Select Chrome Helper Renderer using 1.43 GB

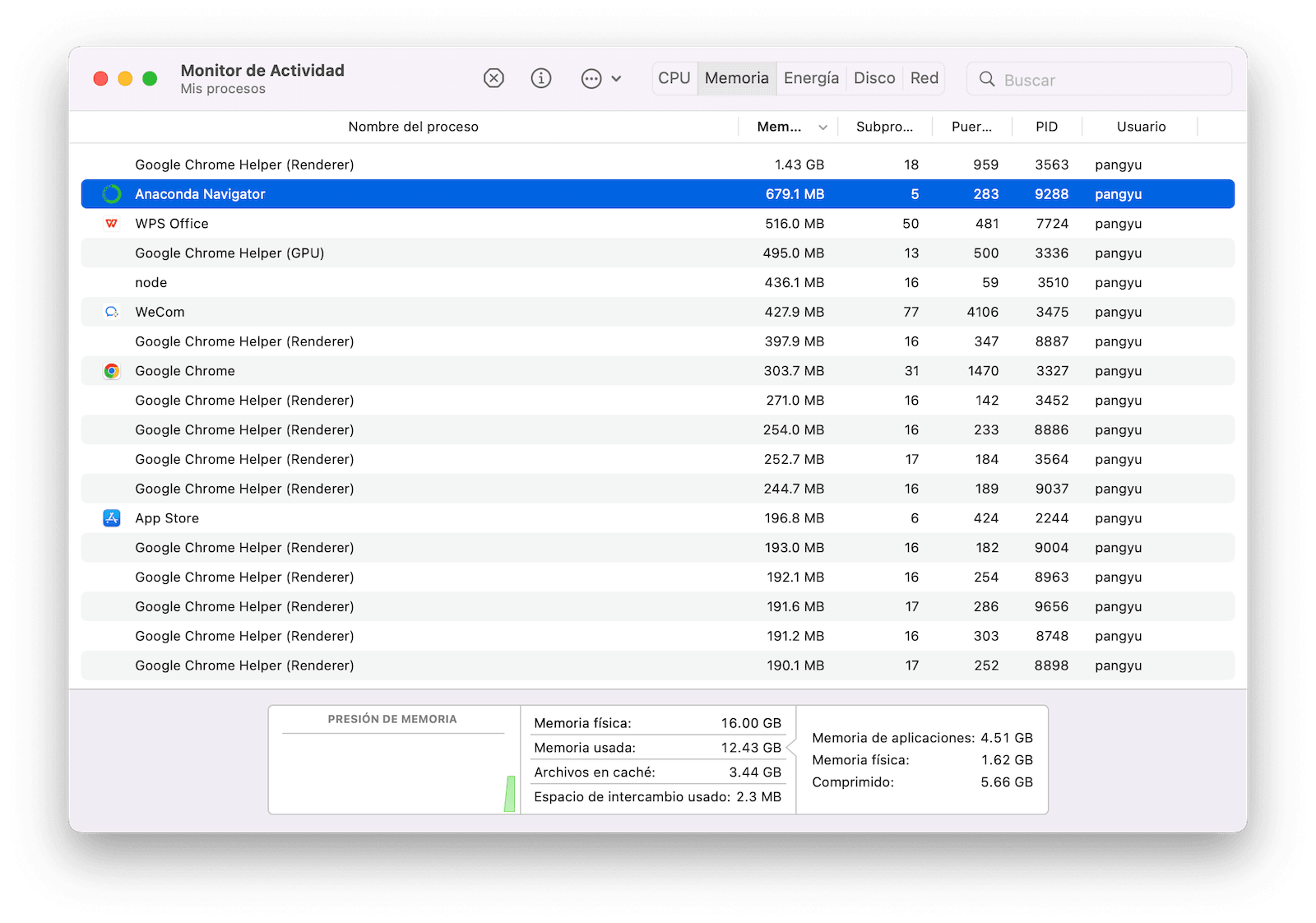657,165
